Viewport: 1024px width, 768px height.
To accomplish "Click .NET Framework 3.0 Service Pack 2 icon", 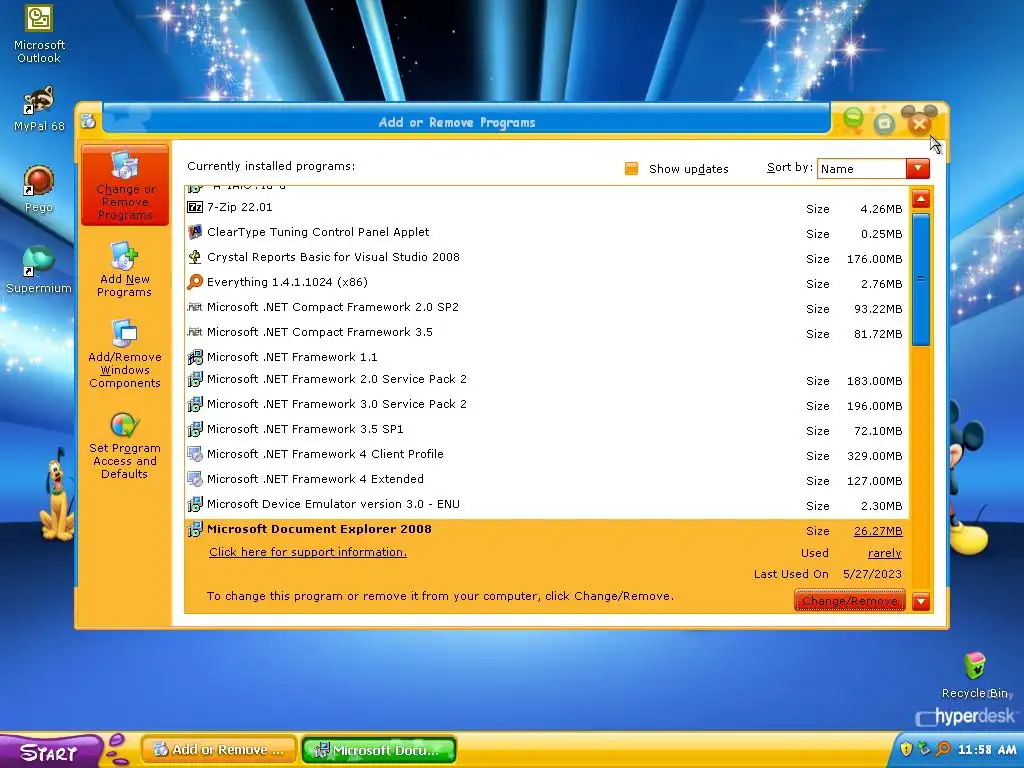I will click(195, 404).
